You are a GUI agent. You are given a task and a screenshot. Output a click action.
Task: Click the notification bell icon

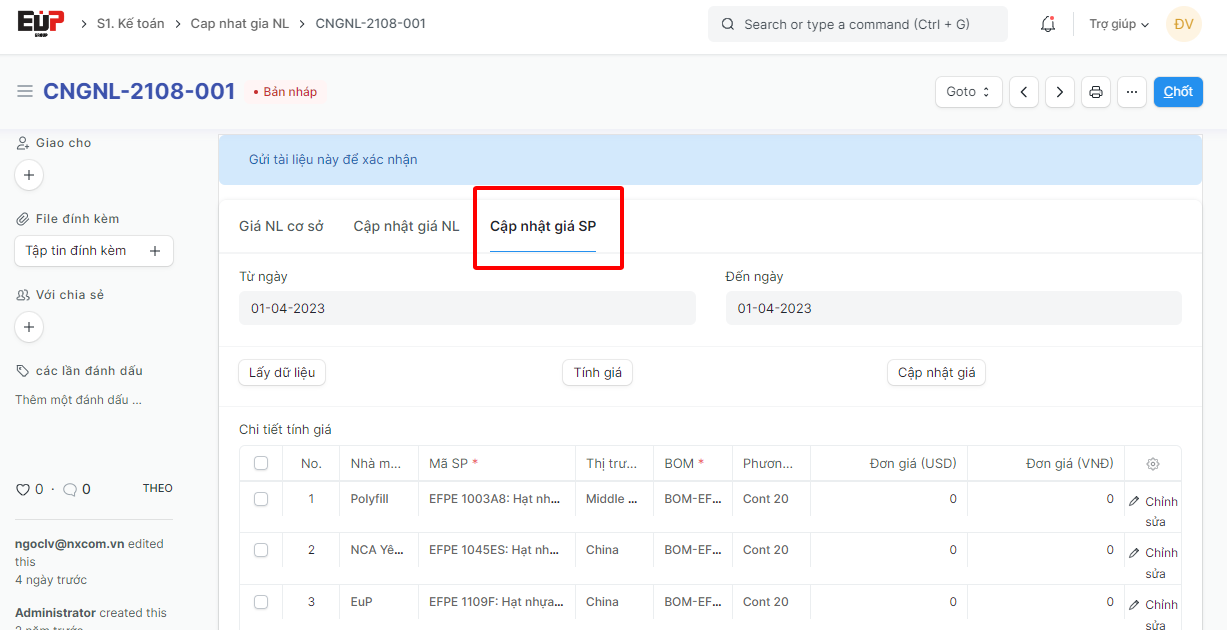(1048, 24)
